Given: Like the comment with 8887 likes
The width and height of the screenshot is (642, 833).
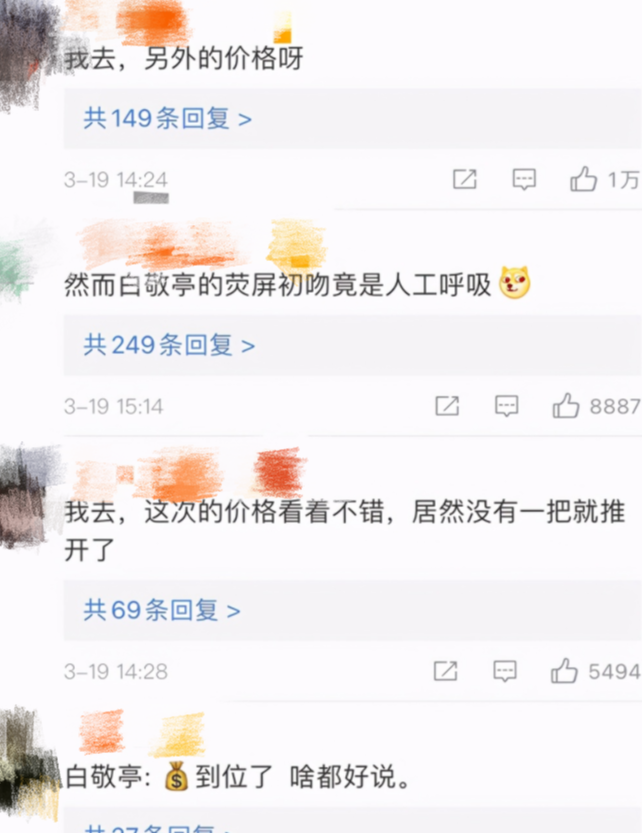Looking at the screenshot, I should [566, 406].
